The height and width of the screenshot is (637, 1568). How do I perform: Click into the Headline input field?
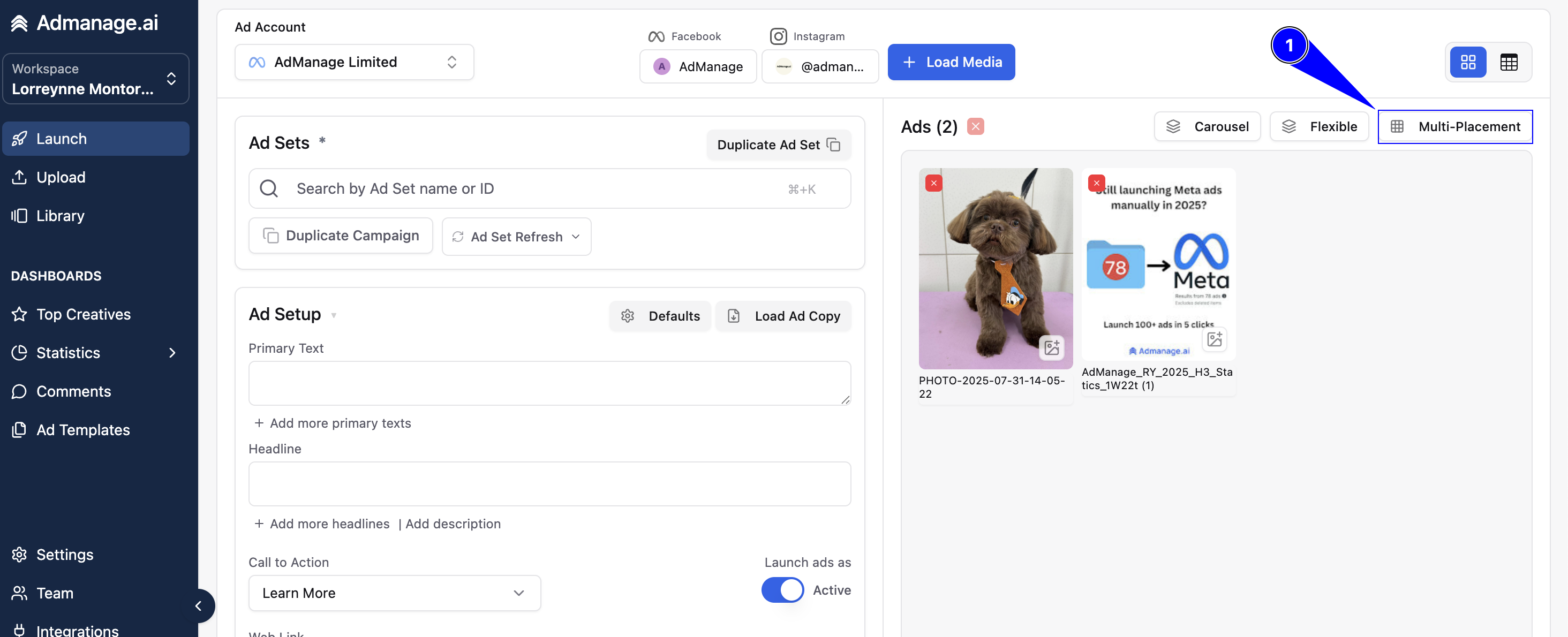[549, 484]
